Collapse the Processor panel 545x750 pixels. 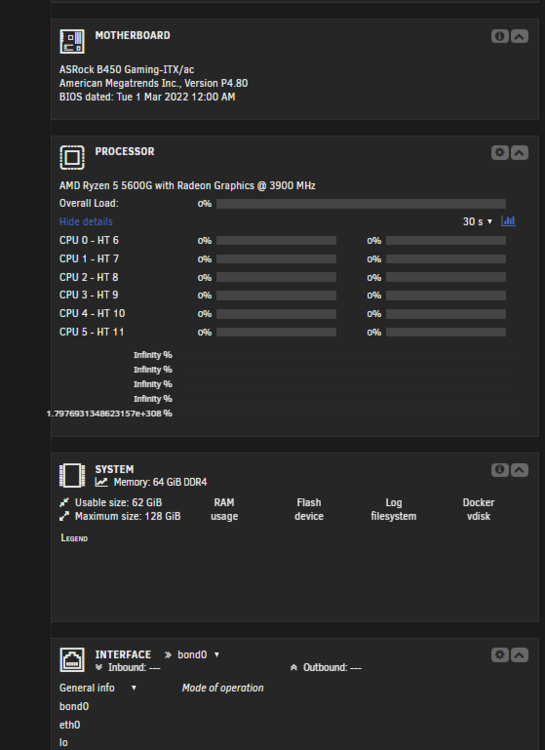(x=520, y=153)
